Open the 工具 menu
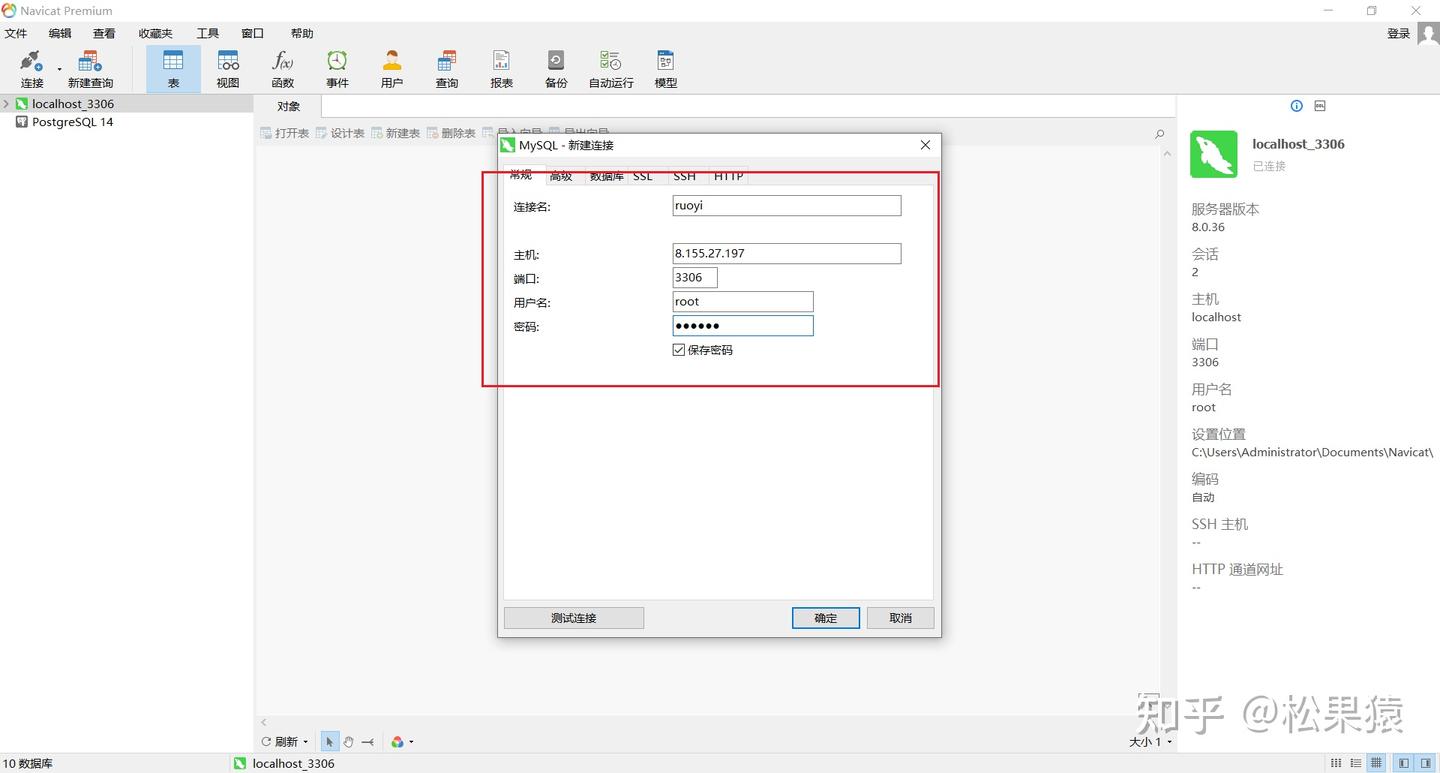 207,33
